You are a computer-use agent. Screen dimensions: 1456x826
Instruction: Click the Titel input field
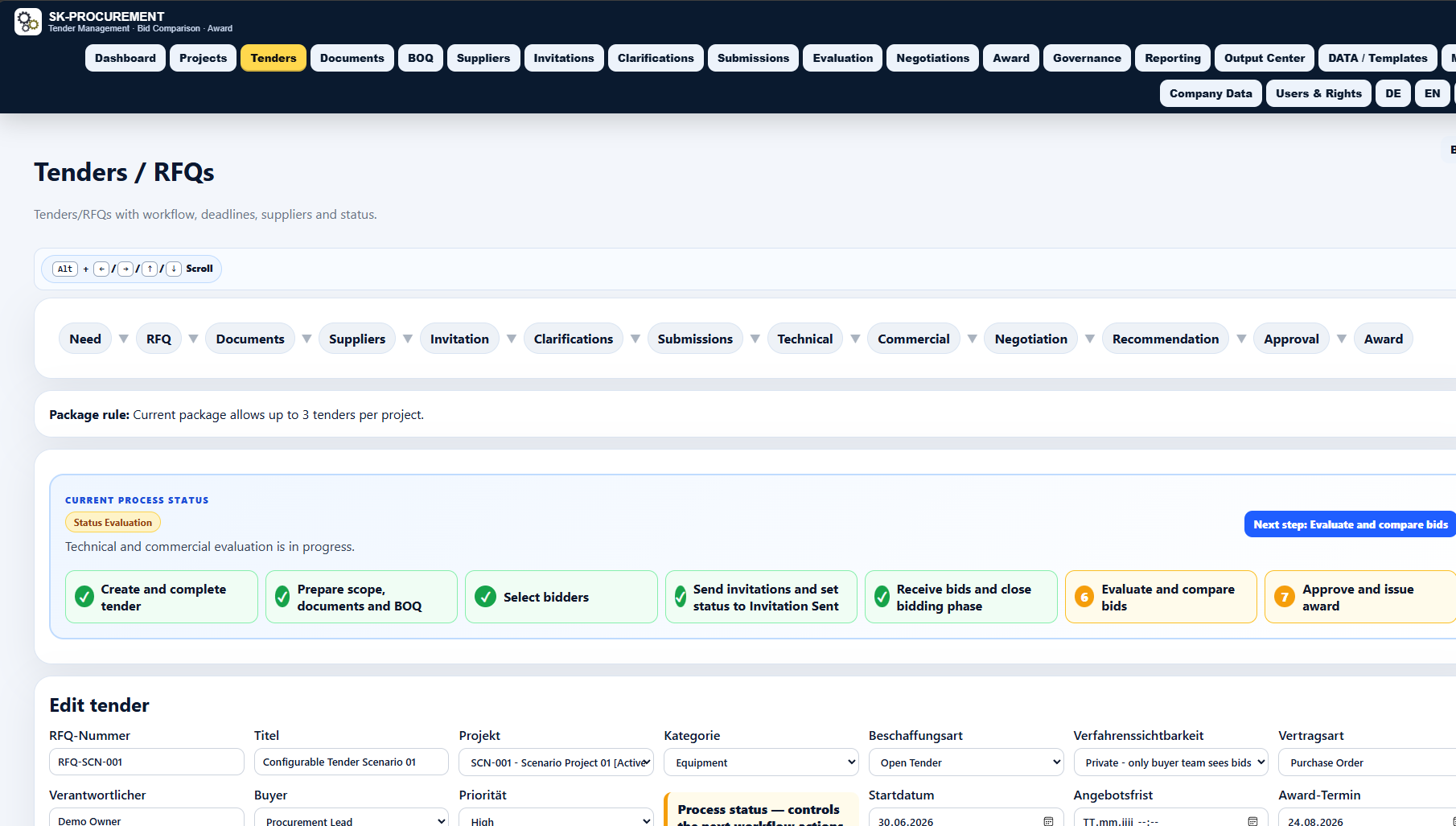[352, 762]
